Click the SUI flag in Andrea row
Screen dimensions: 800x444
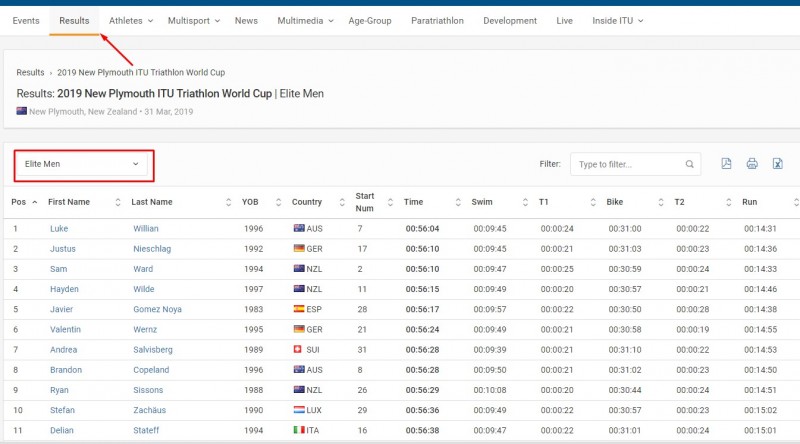point(298,349)
